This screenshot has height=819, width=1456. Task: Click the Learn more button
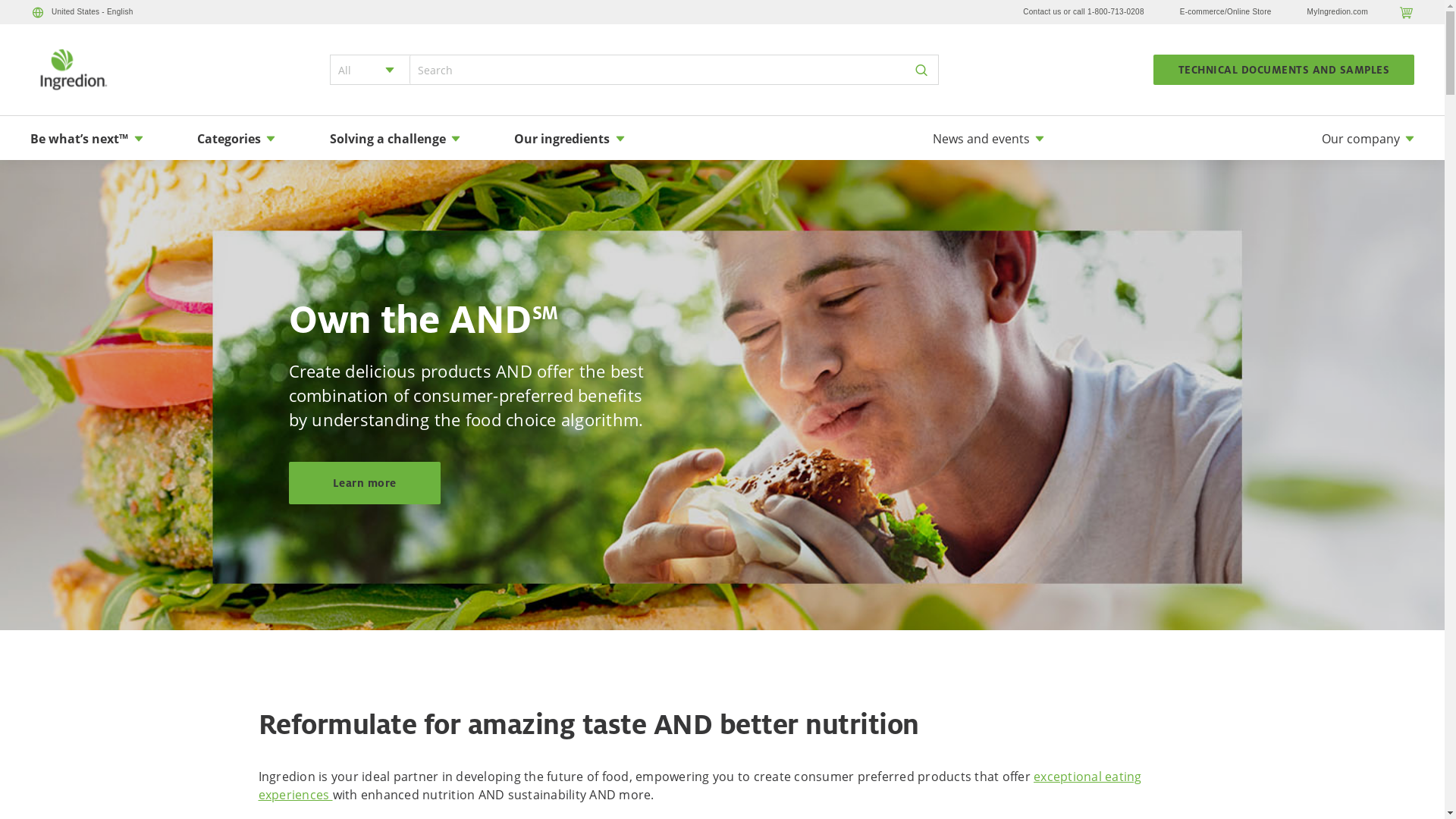click(x=365, y=483)
